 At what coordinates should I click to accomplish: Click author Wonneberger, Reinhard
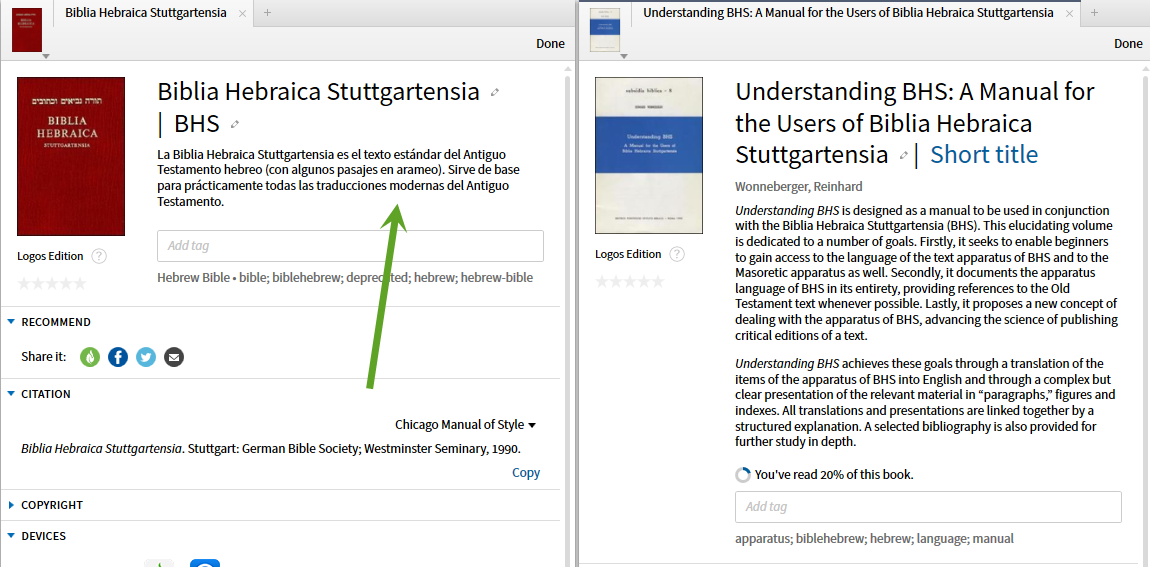pyautogui.click(x=799, y=186)
